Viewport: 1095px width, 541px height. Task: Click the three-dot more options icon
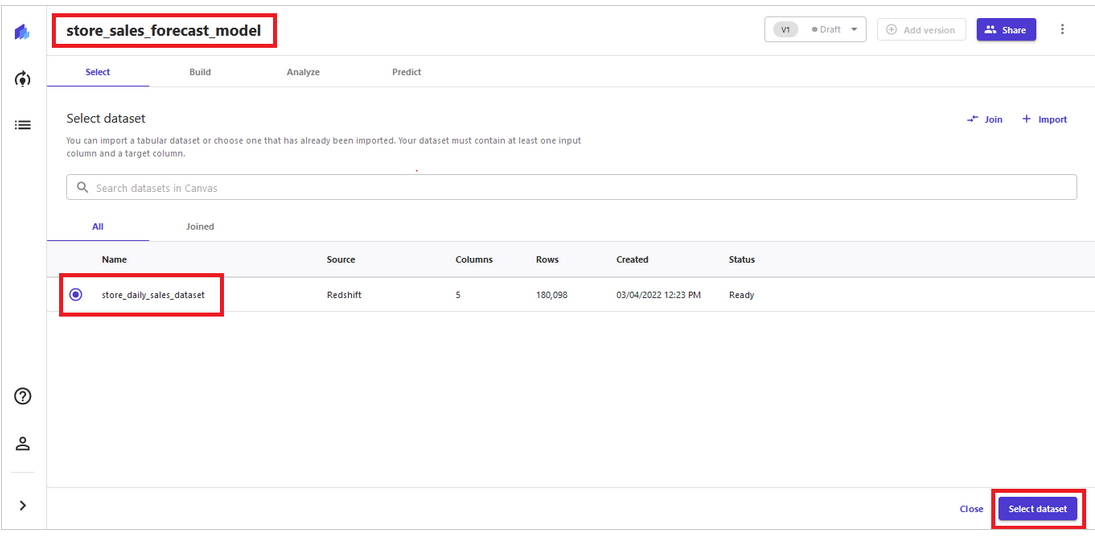1062,29
